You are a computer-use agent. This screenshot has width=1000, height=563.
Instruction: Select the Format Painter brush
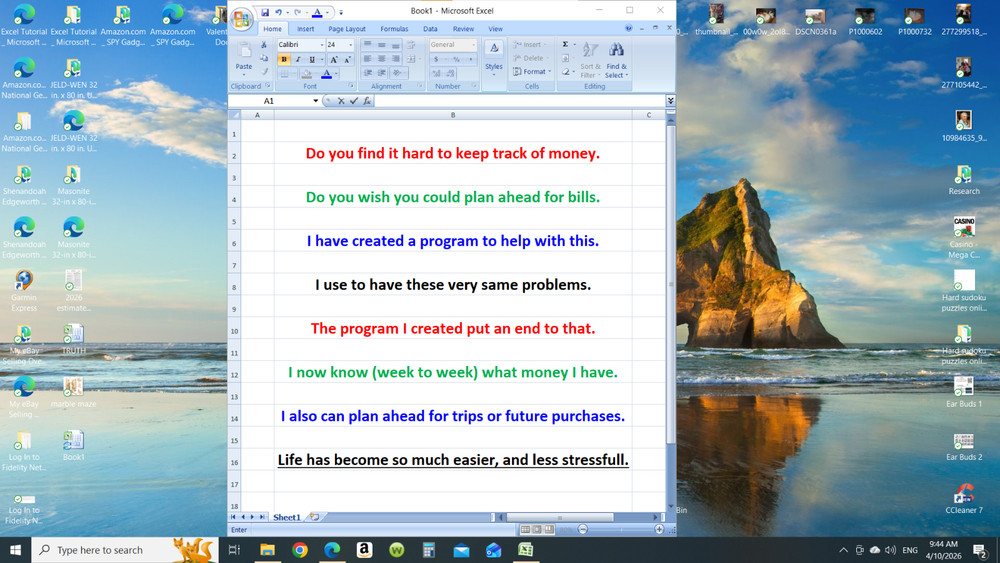click(x=263, y=72)
